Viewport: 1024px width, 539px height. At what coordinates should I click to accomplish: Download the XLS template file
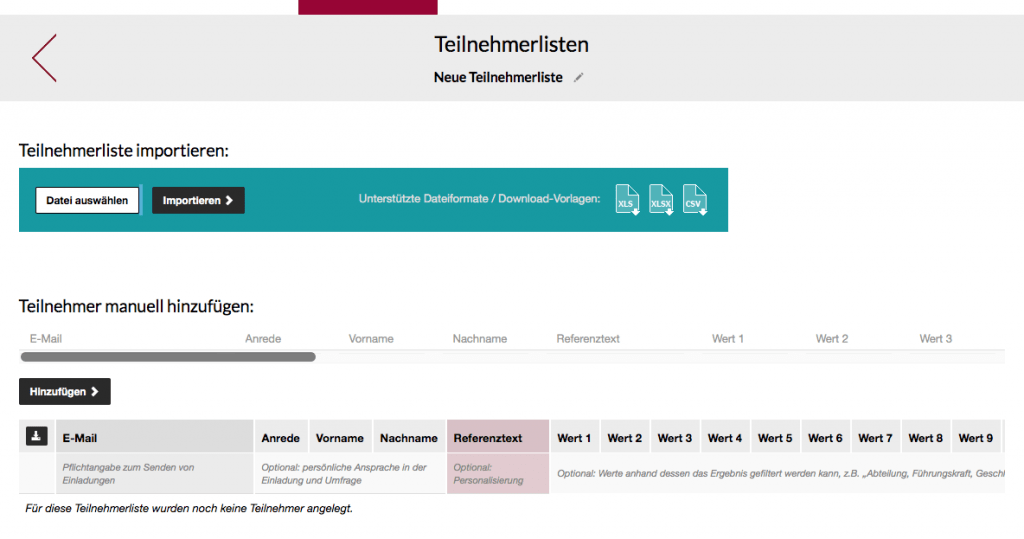tap(627, 199)
